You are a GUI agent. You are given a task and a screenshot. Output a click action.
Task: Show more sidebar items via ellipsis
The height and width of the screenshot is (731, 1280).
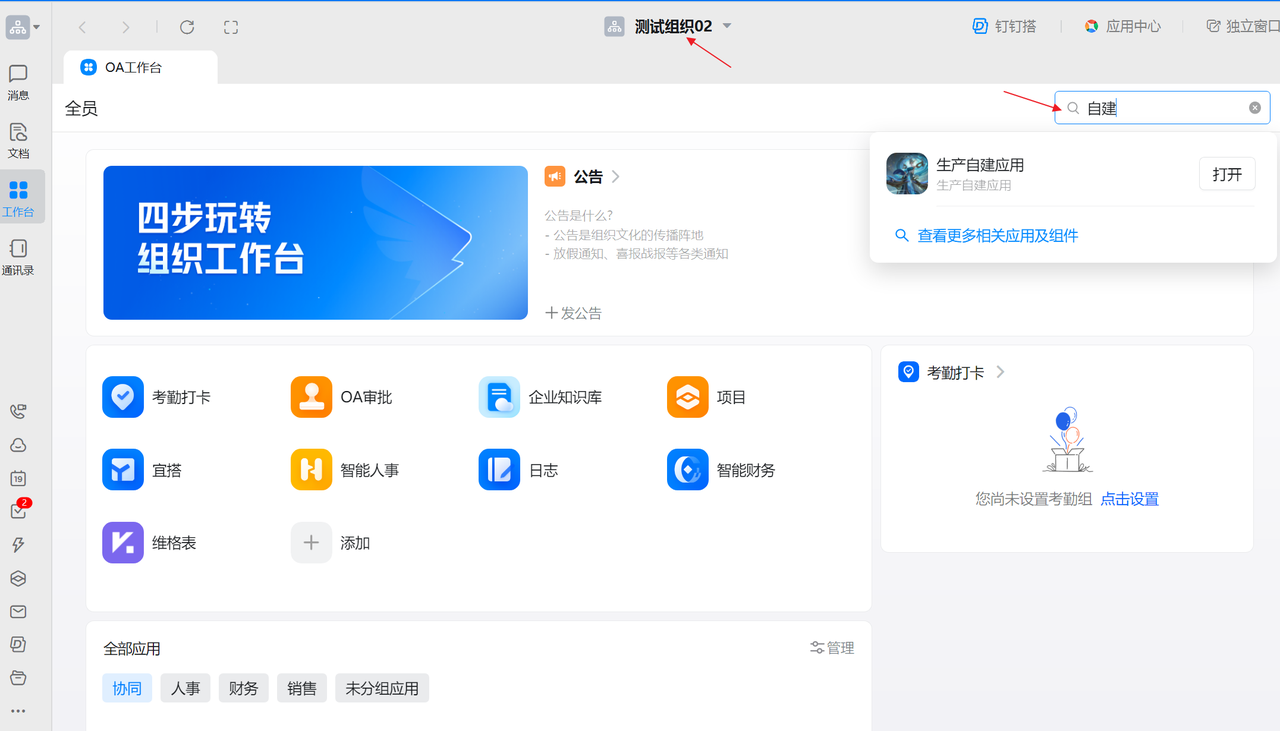(x=18, y=711)
